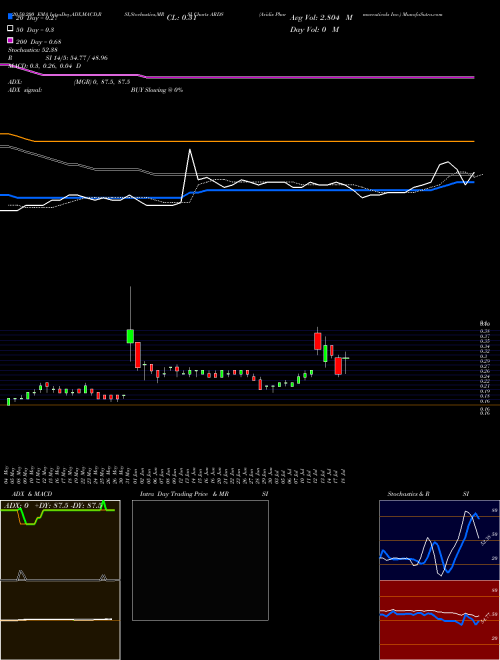Click the 'Stochastics & R' panel title
The image size is (500, 660).
(409, 494)
